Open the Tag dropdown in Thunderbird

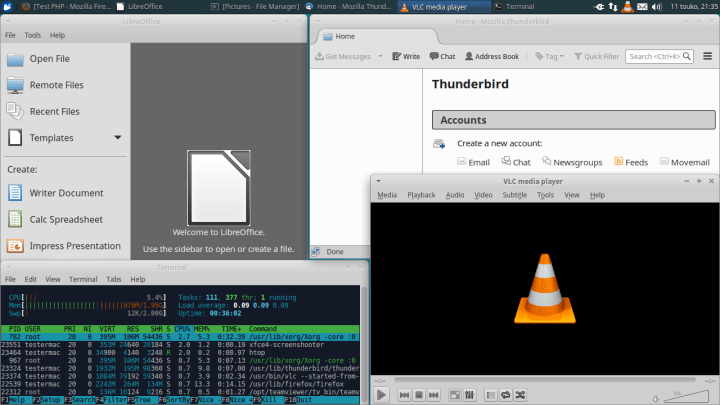[x=552, y=57]
